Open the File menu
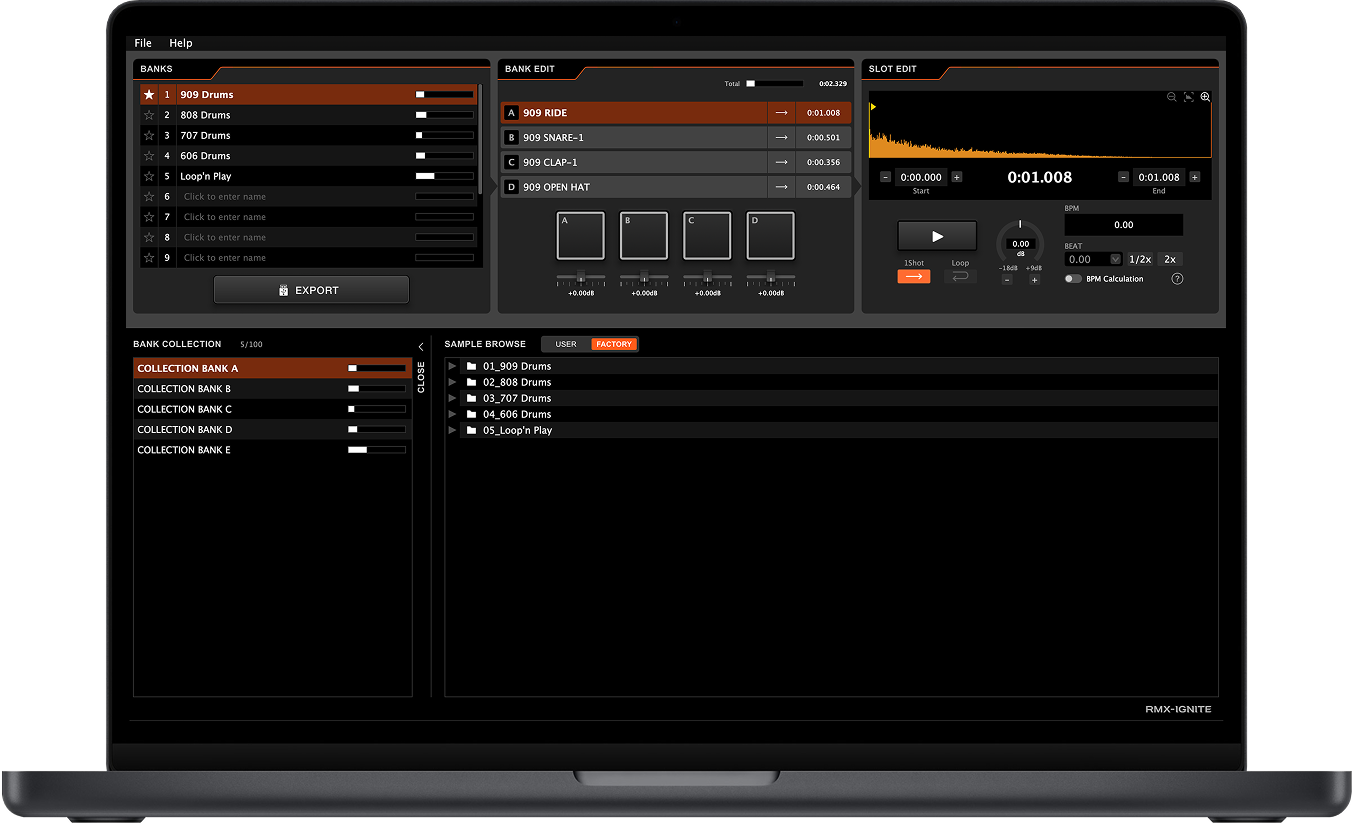This screenshot has width=1354, height=824. point(142,43)
